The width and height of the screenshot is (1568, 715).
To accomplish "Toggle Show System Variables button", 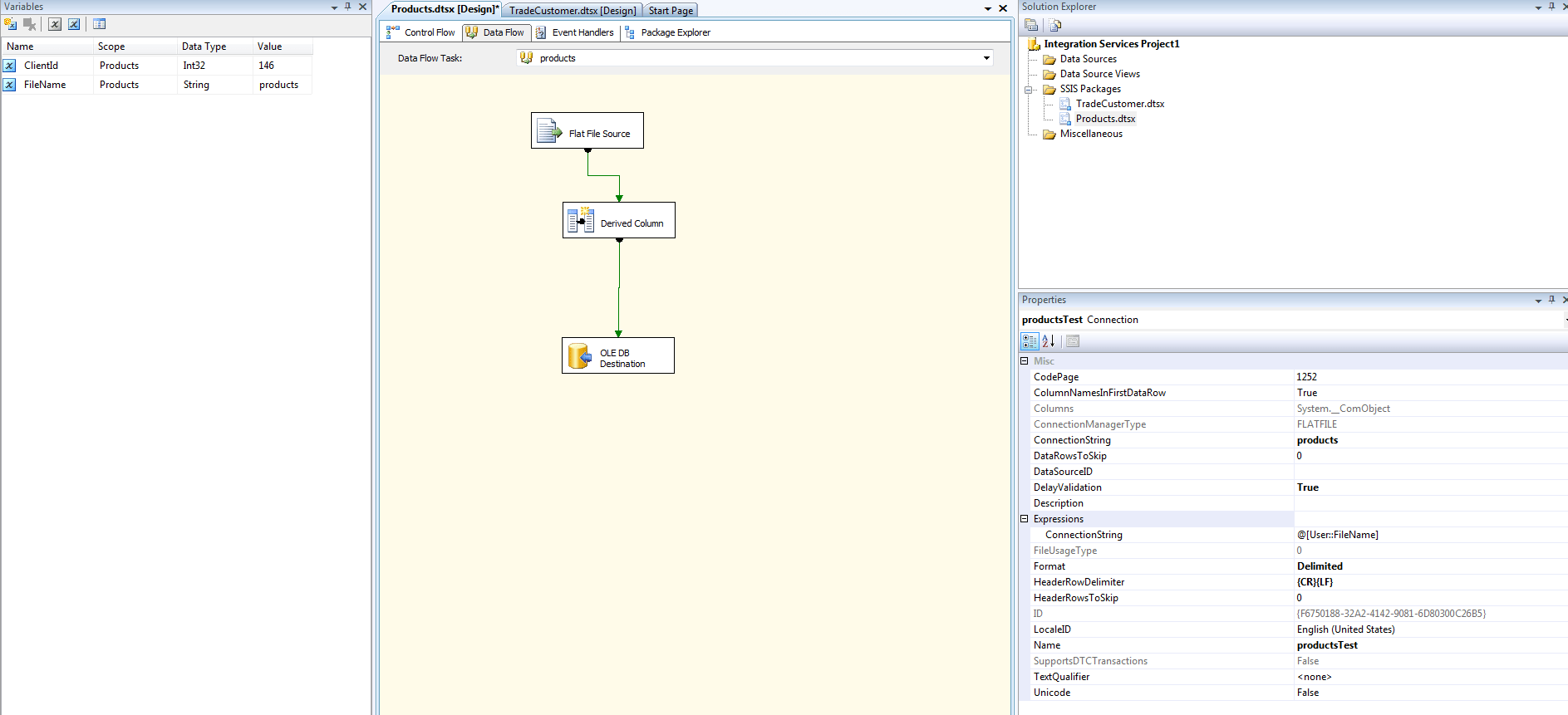I will point(55,24).
